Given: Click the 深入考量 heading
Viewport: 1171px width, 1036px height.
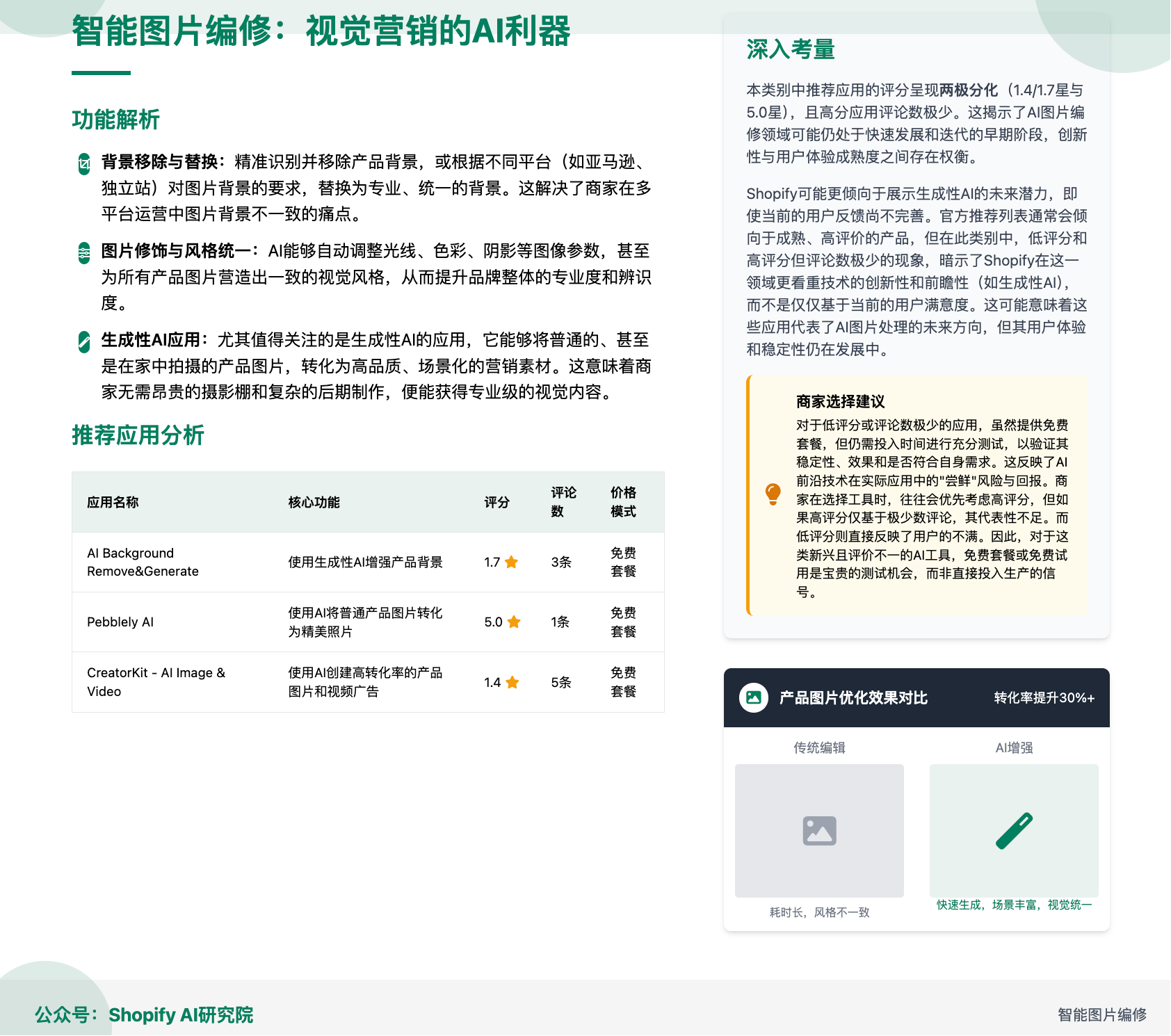Looking at the screenshot, I should [x=791, y=49].
